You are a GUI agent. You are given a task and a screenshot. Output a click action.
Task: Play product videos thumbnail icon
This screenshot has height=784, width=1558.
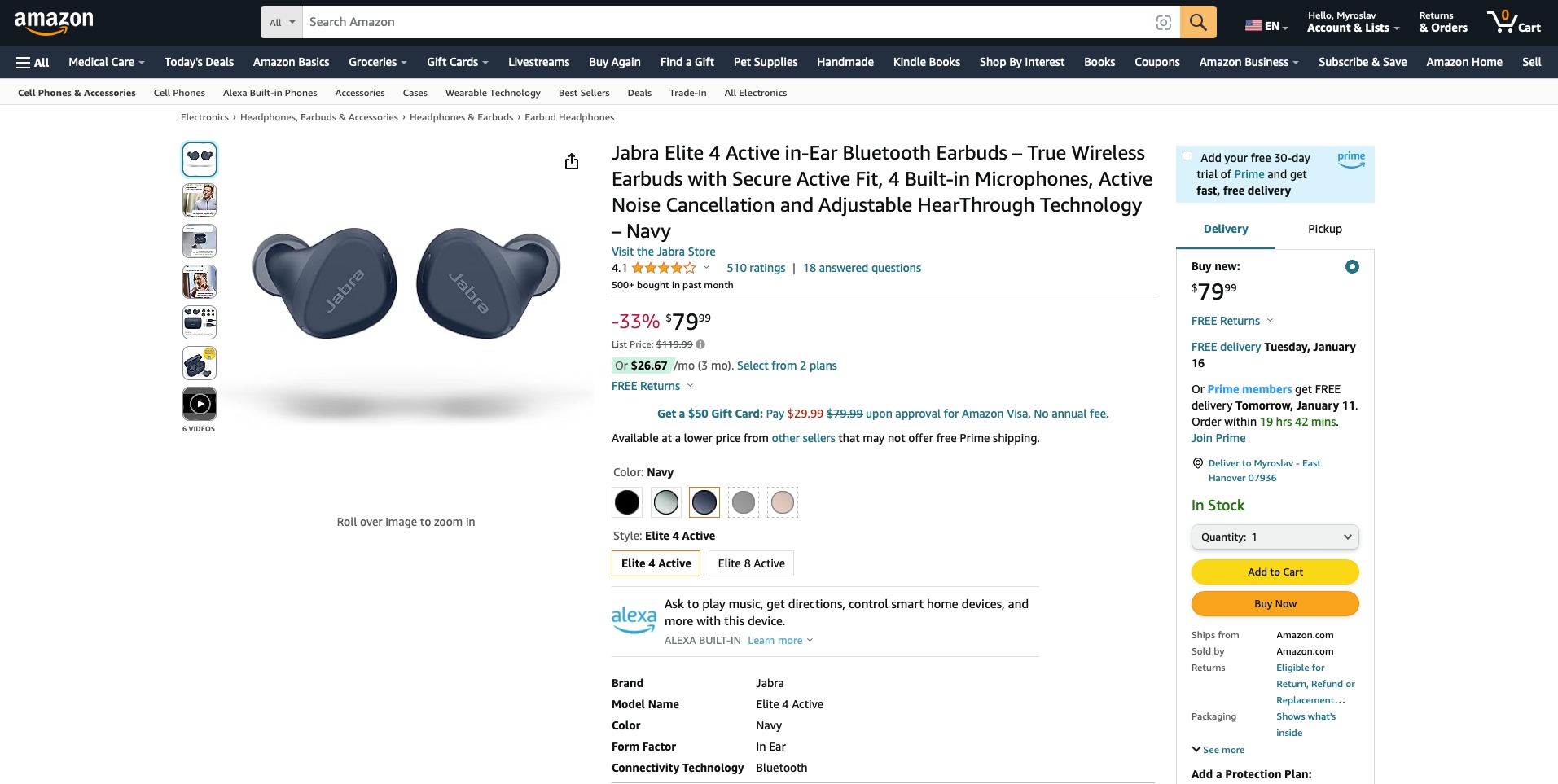200,404
